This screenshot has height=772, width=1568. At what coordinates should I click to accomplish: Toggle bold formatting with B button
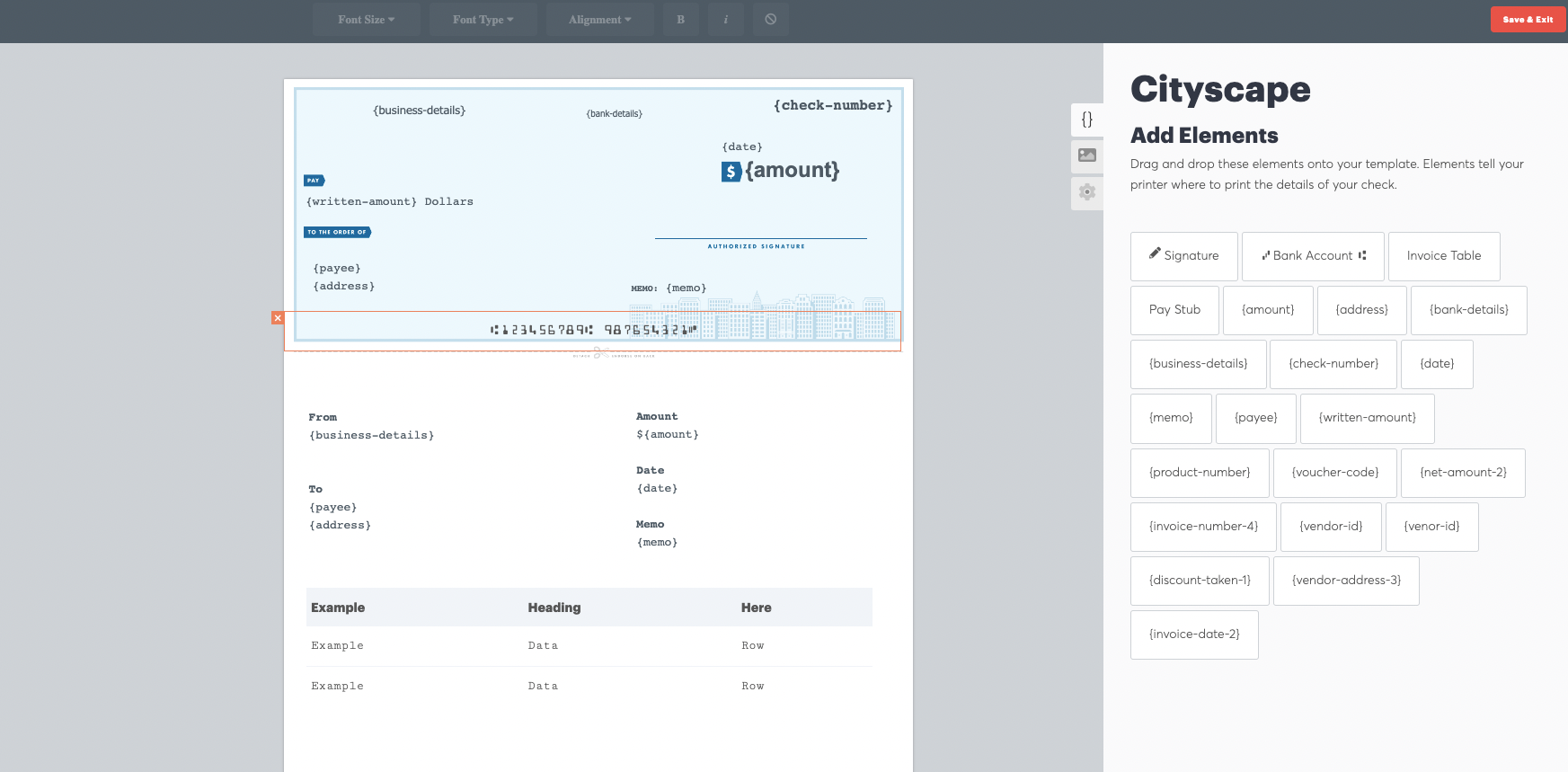[x=681, y=20]
